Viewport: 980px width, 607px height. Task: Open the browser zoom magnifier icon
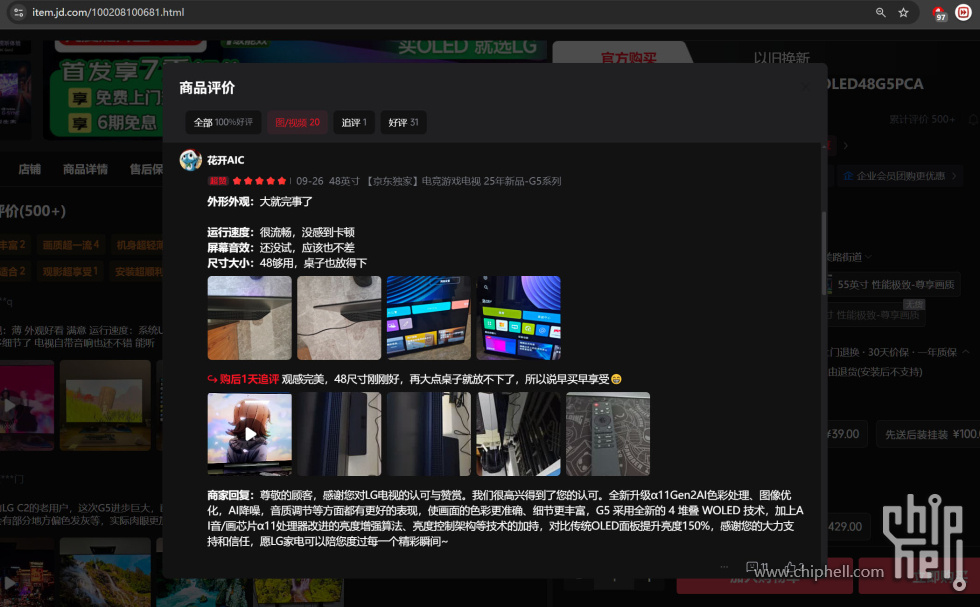point(881,13)
